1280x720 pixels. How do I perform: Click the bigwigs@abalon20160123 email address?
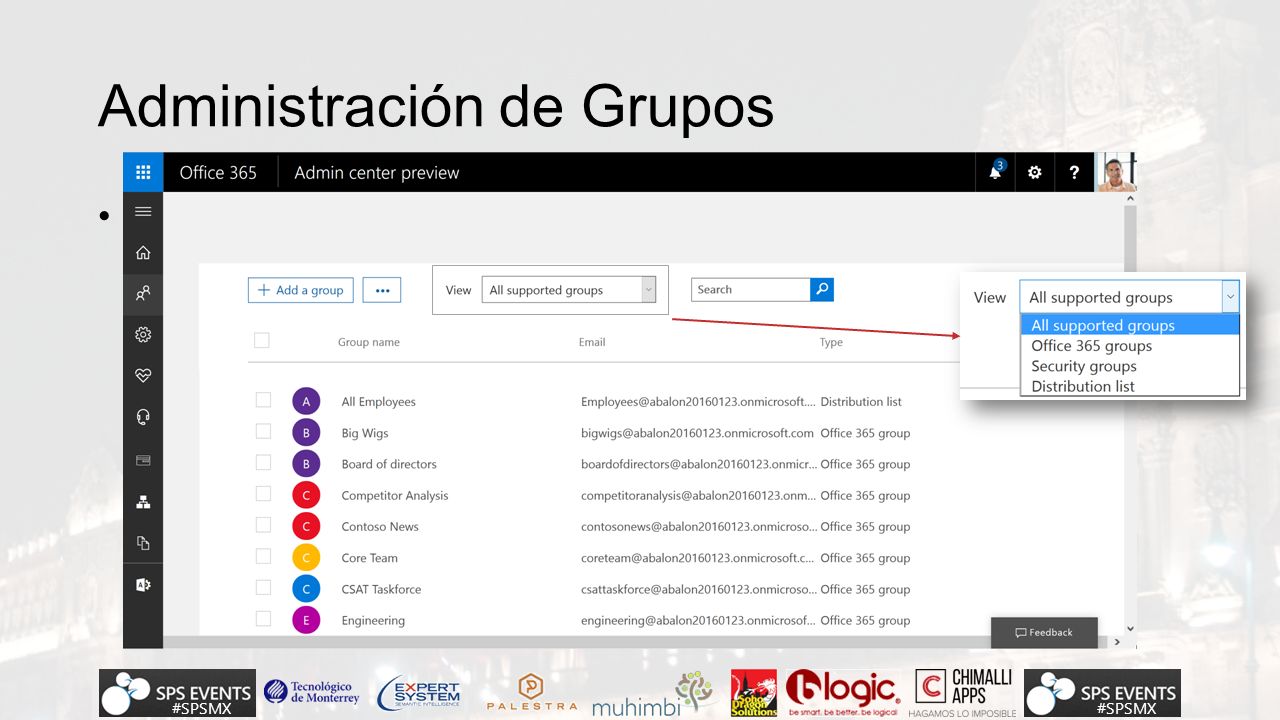(x=697, y=433)
